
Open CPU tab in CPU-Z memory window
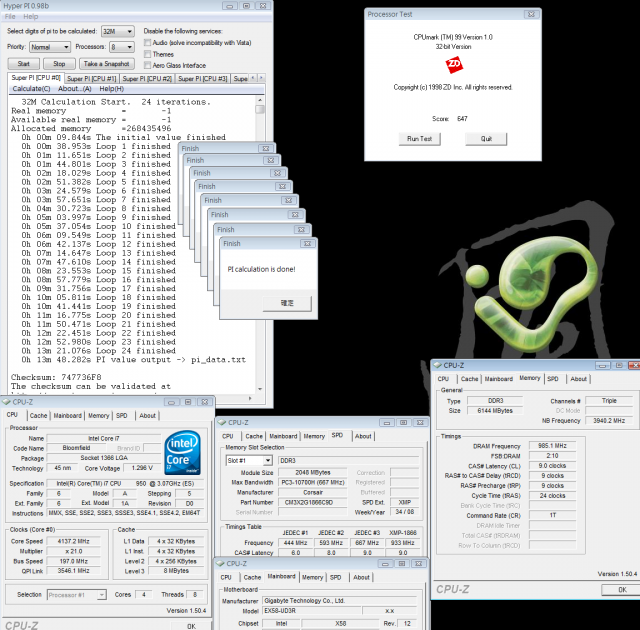point(443,379)
